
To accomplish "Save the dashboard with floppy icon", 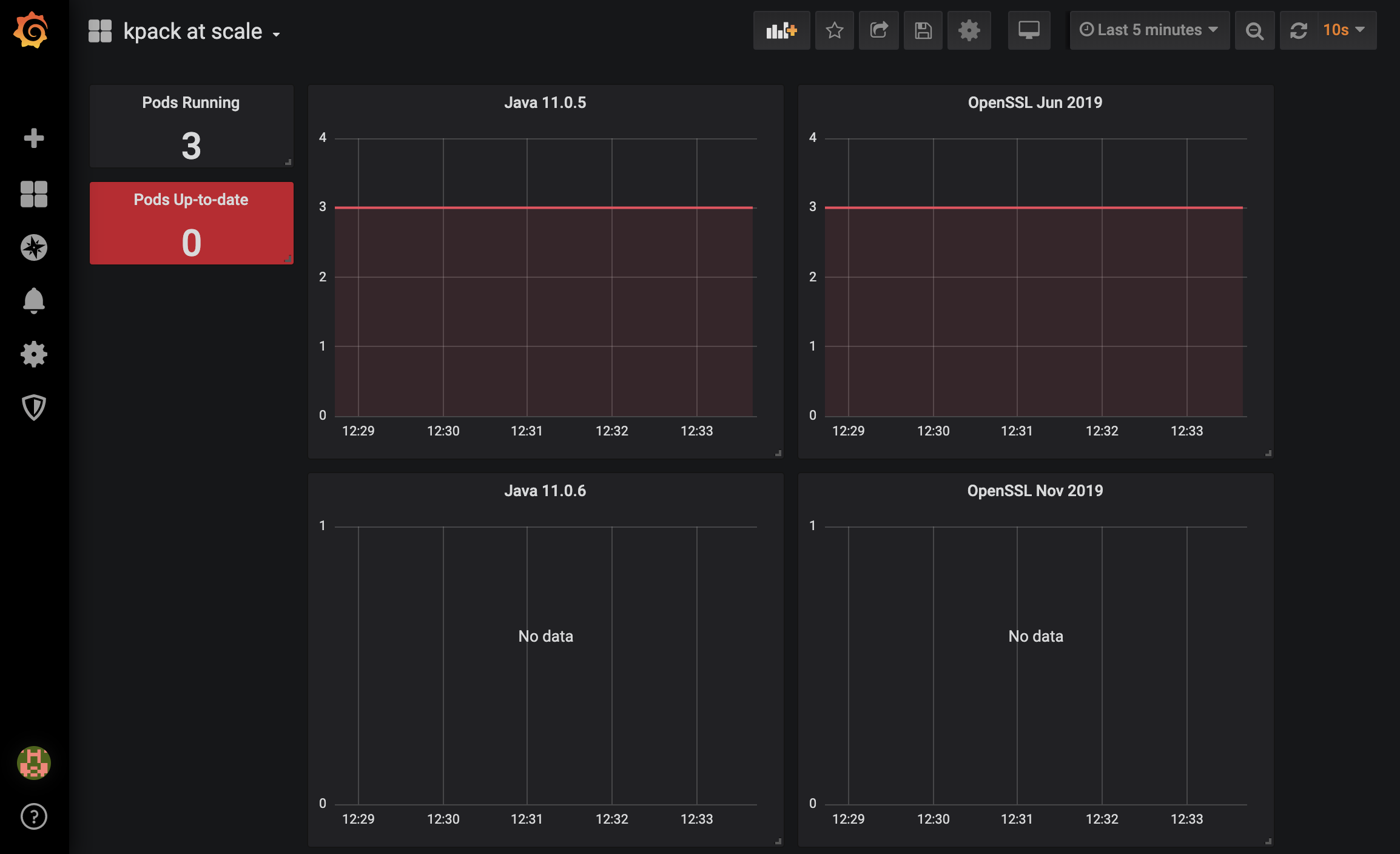I will click(x=923, y=30).
